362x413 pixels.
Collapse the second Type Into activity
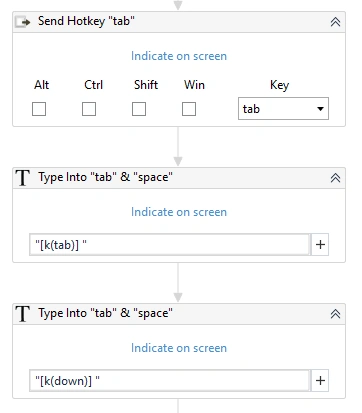click(335, 314)
